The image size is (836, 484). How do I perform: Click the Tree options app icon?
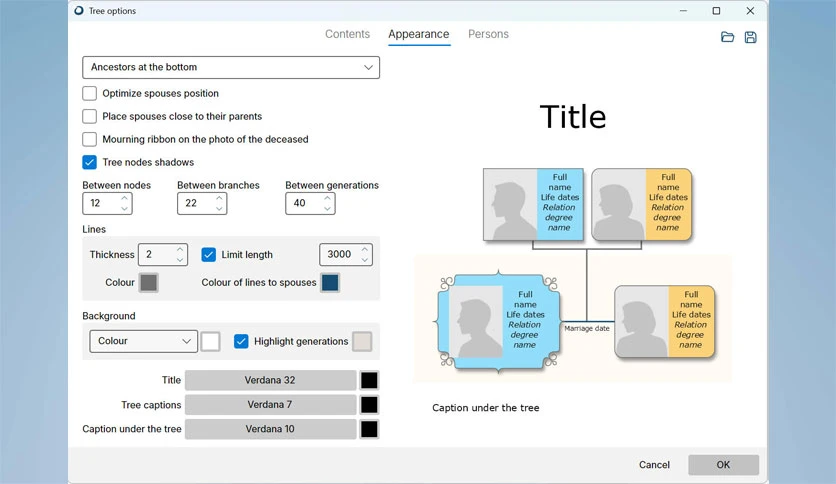coord(79,11)
